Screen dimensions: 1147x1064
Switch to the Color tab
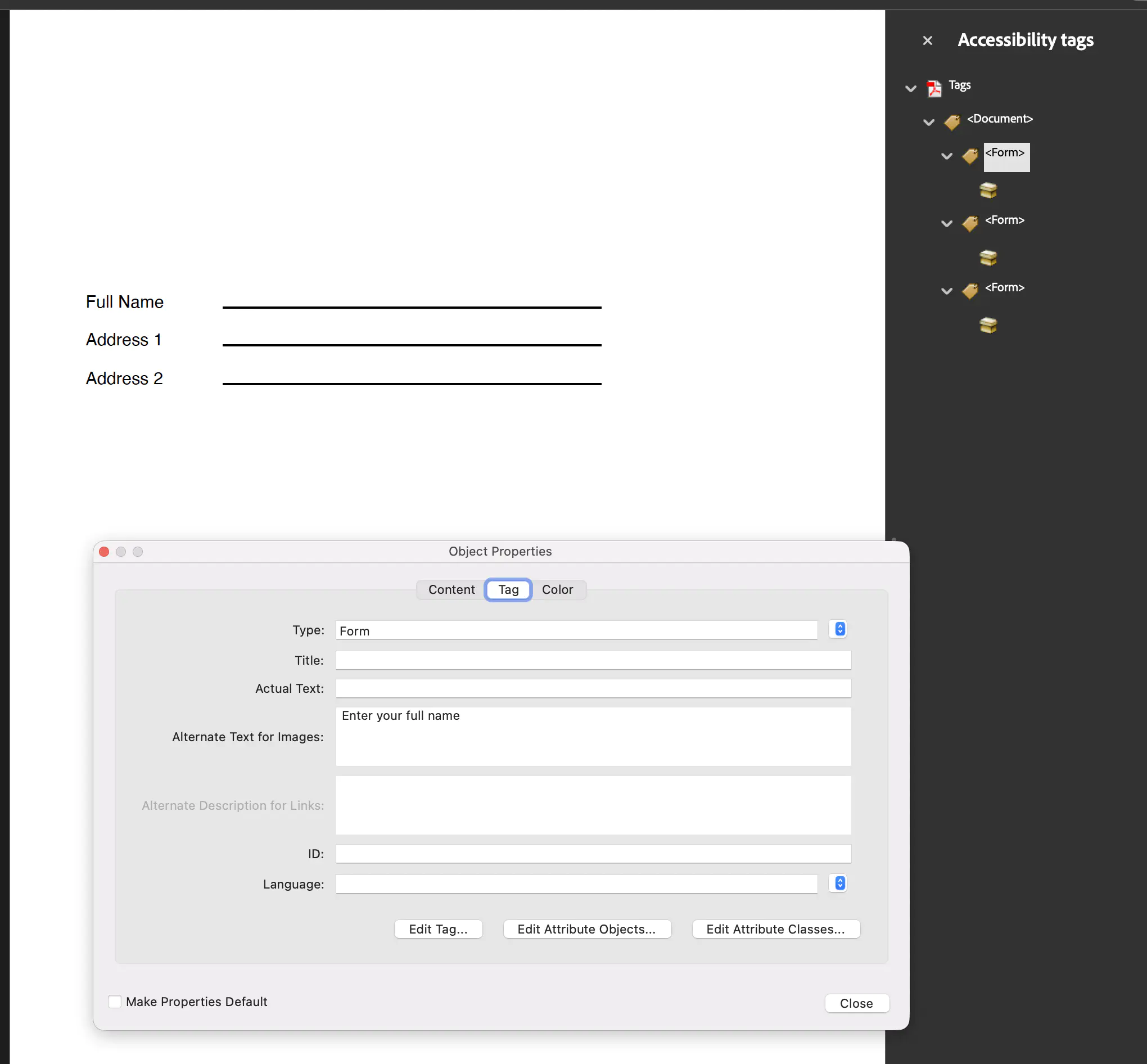557,589
